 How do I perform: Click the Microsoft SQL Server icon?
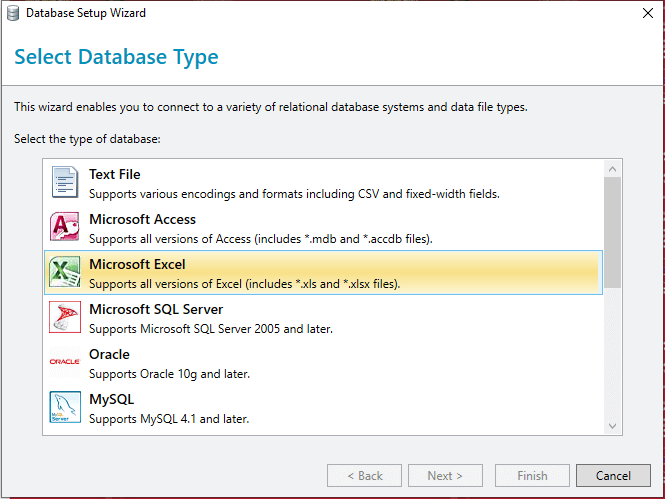pyautogui.click(x=65, y=317)
